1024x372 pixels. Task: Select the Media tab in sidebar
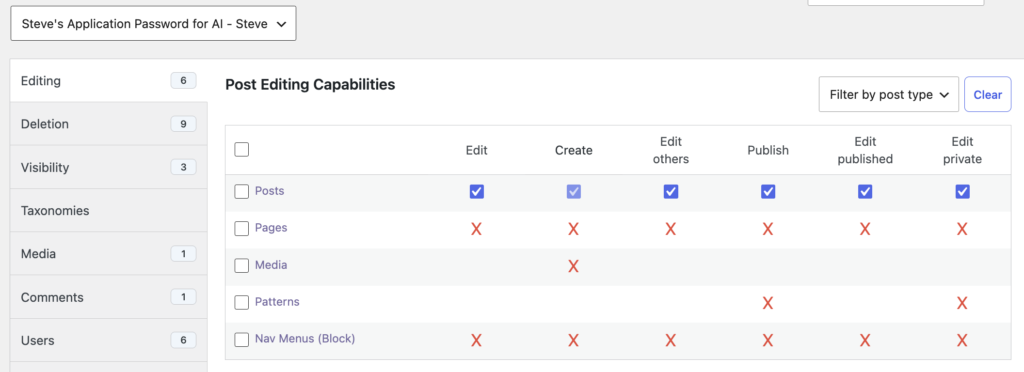[109, 254]
